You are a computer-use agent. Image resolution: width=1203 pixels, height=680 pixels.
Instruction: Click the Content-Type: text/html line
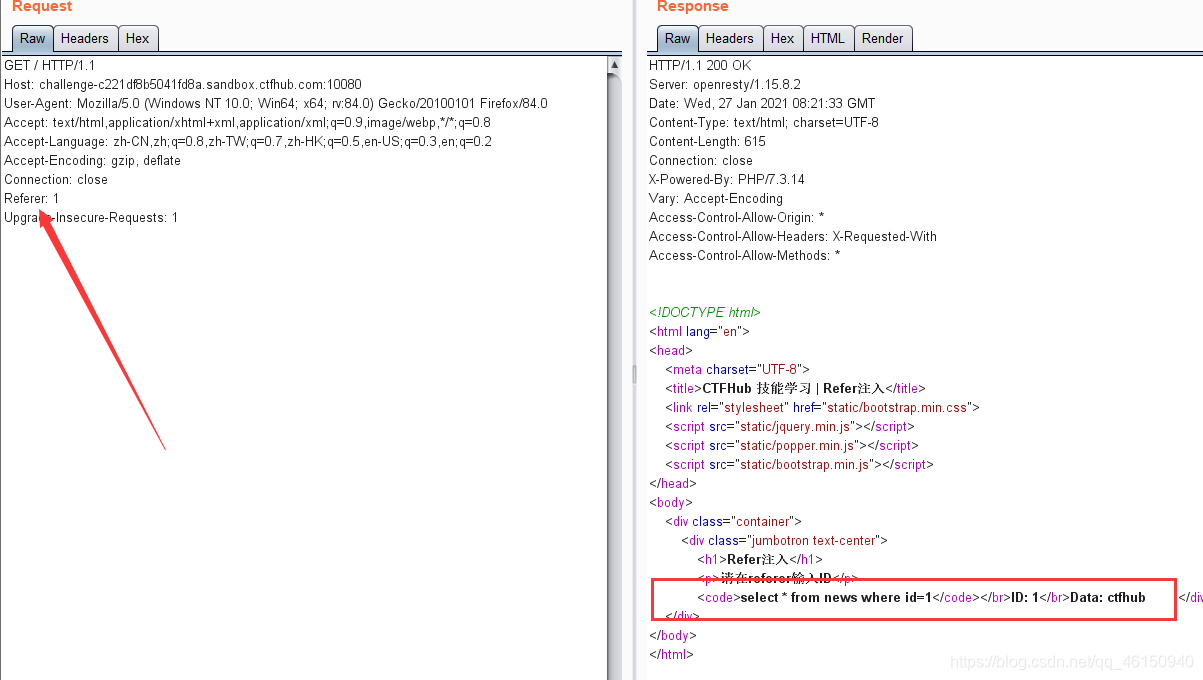click(764, 123)
